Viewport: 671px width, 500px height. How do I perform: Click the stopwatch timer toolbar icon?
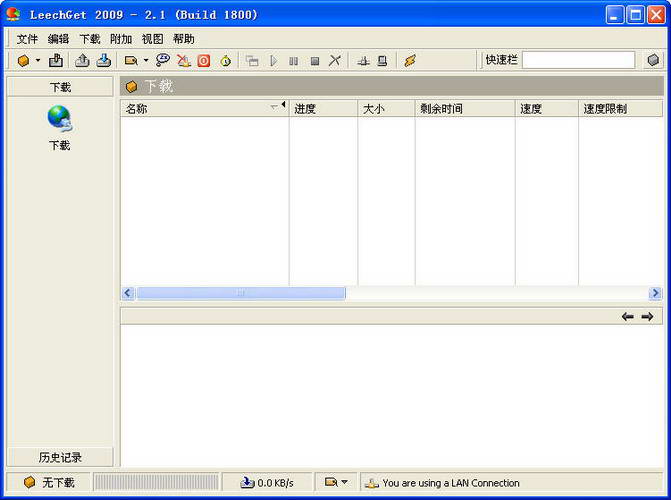point(226,61)
